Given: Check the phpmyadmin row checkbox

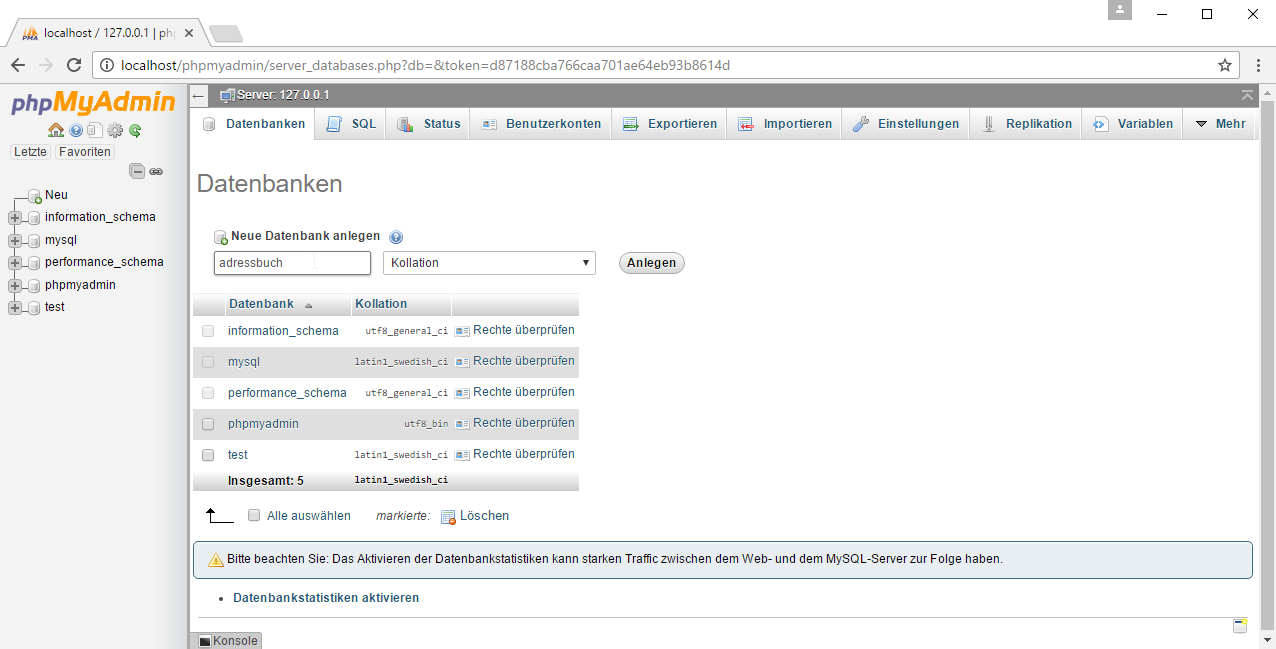Looking at the screenshot, I should (x=208, y=424).
